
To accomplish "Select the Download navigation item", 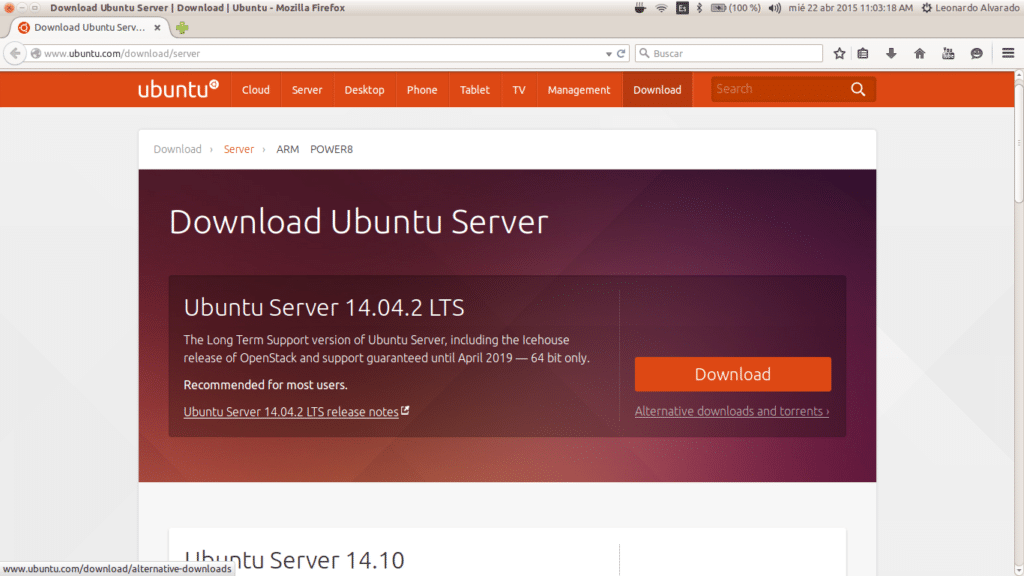I will coord(657,90).
